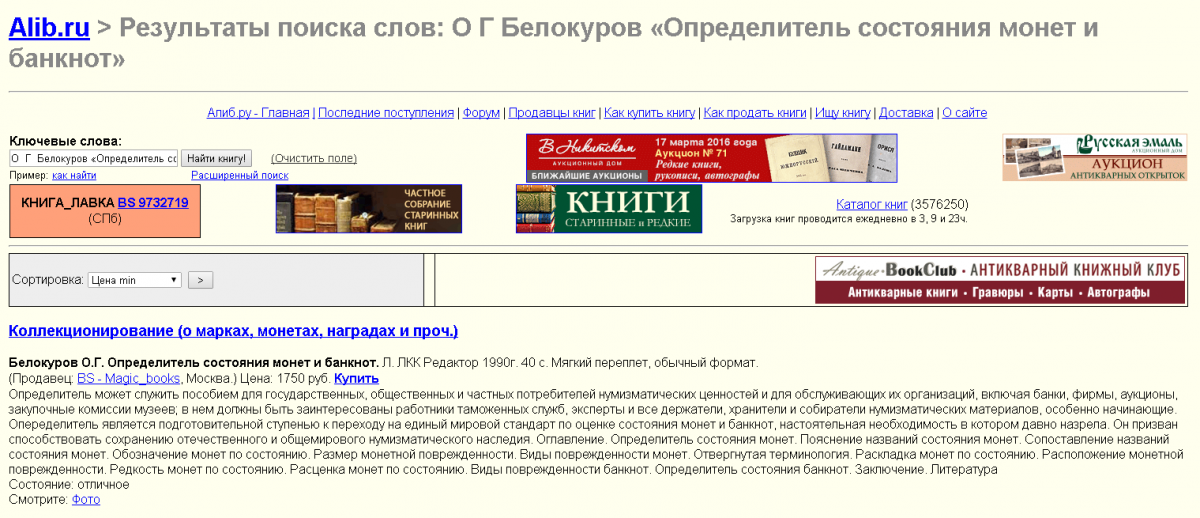This screenshot has width=1200, height=518.
Task: Click the Купить link for Белокуров book
Action: point(356,379)
